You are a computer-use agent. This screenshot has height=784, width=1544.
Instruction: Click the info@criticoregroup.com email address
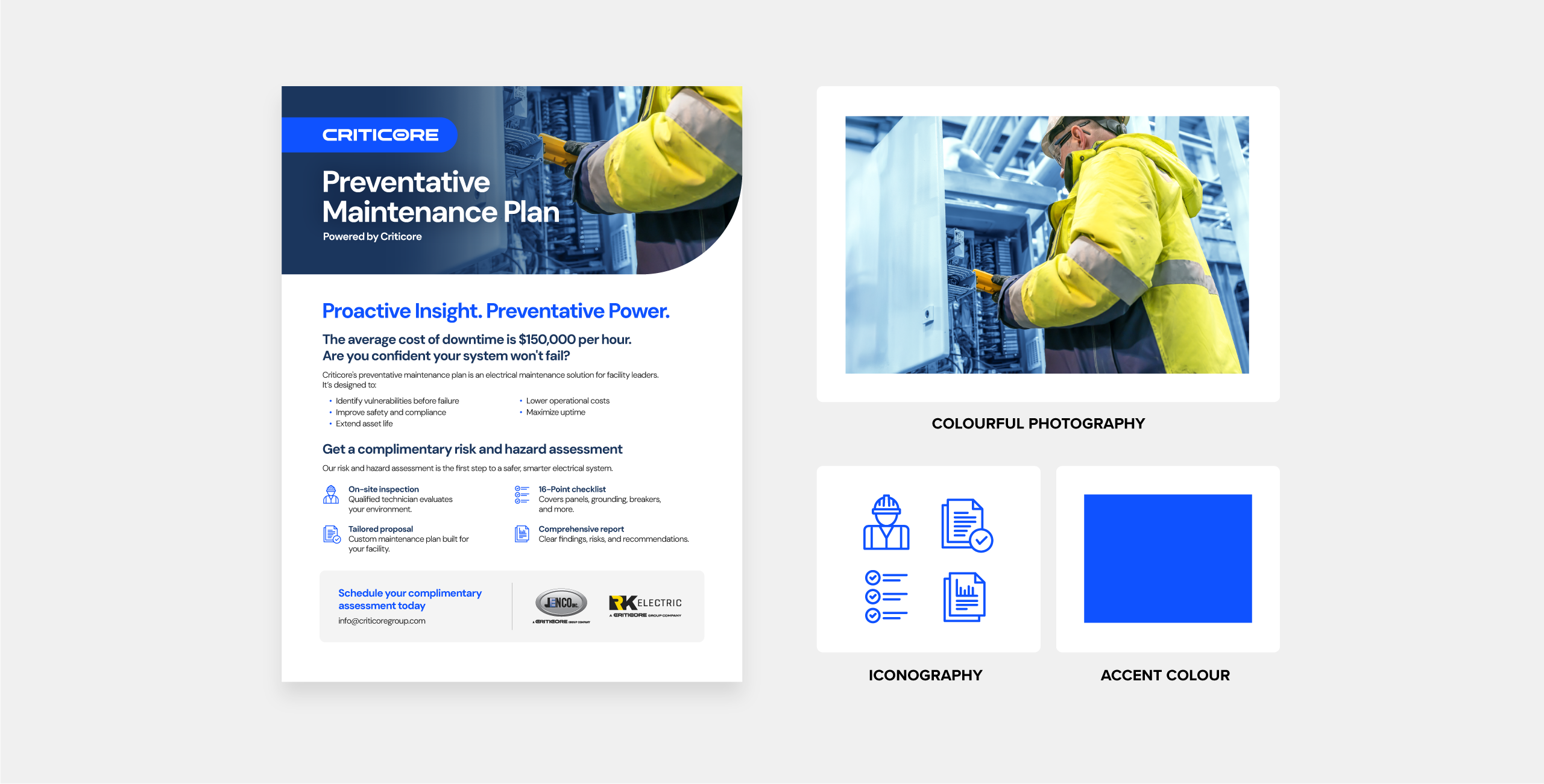382,621
